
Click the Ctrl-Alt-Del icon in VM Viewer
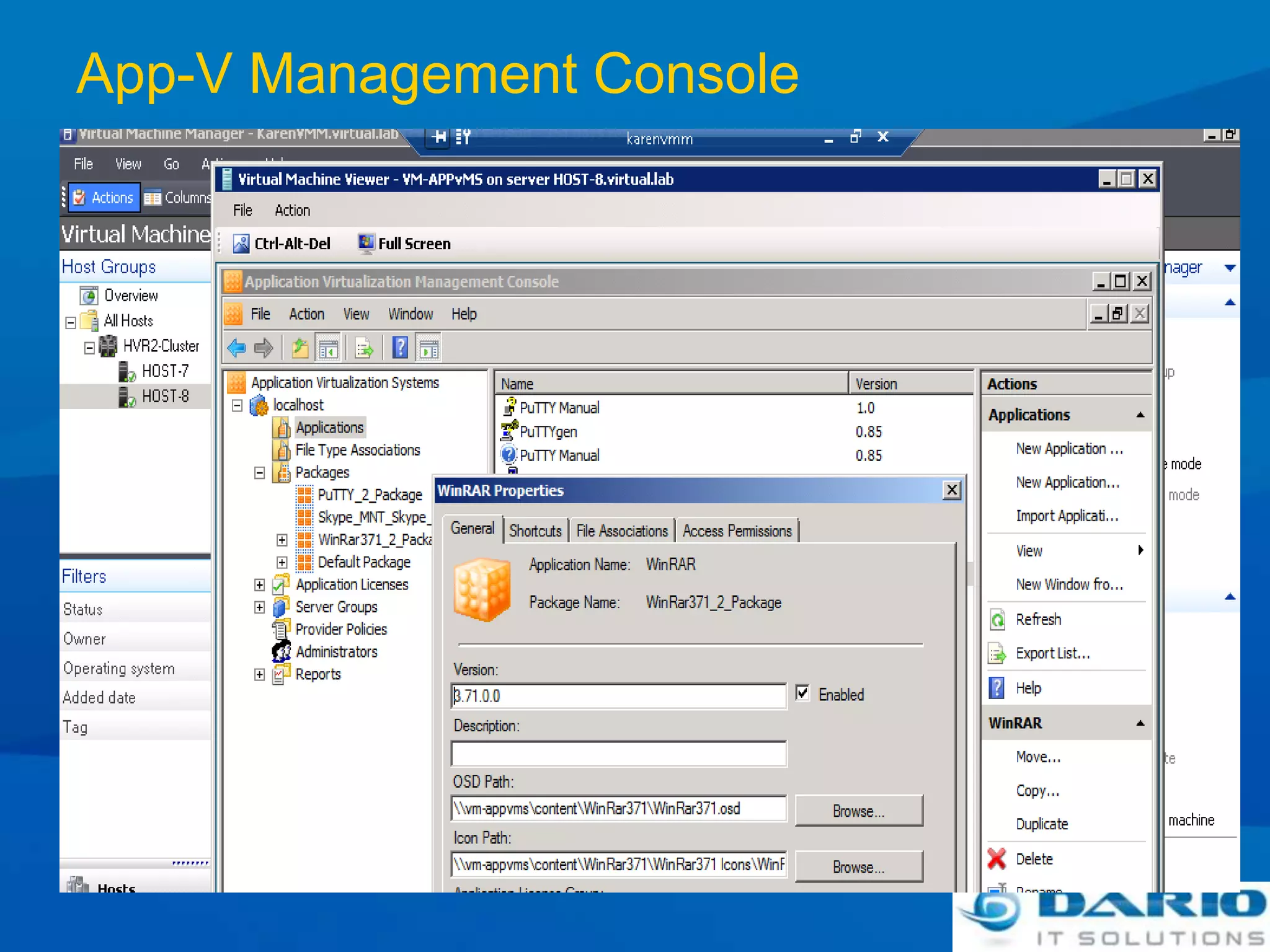[241, 244]
